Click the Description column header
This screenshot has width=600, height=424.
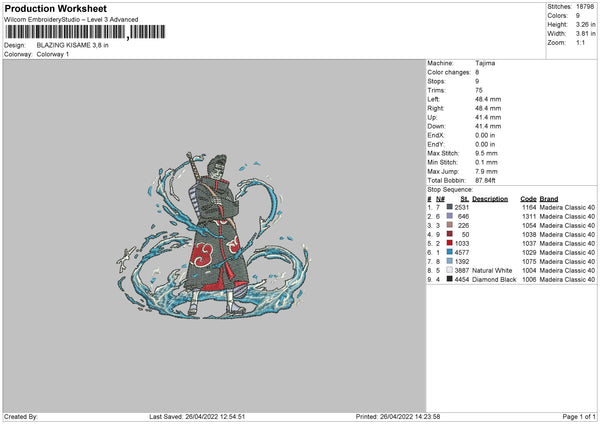490,199
